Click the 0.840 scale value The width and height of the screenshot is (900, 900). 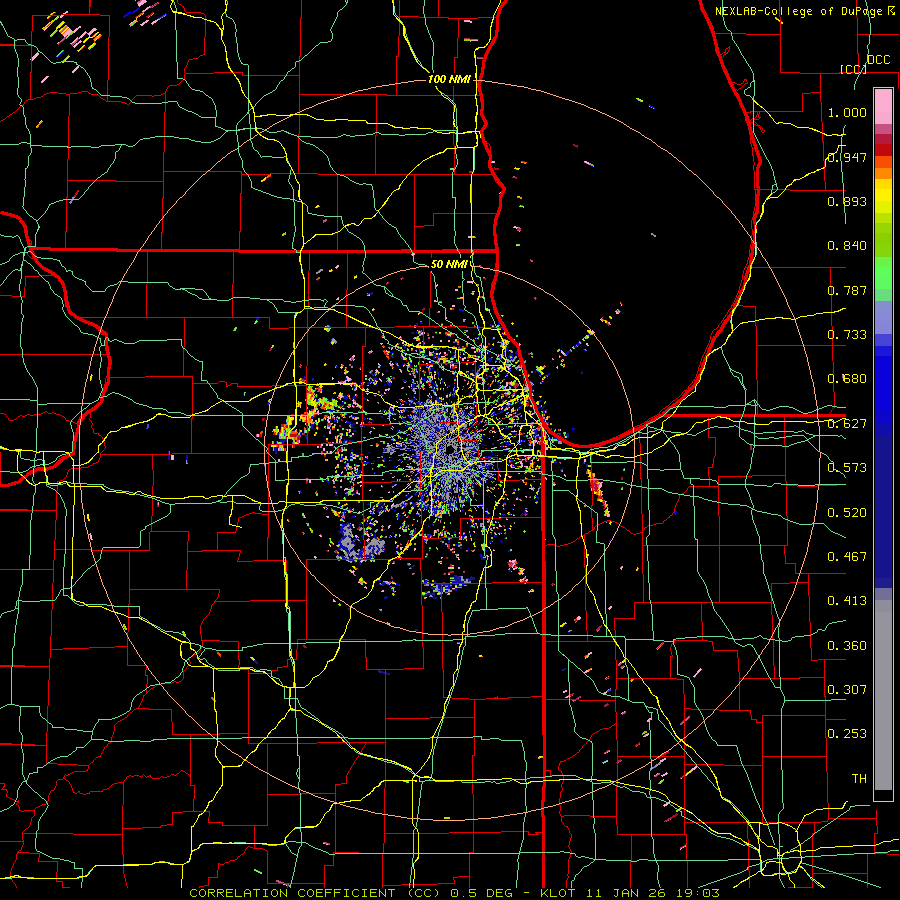(x=847, y=246)
